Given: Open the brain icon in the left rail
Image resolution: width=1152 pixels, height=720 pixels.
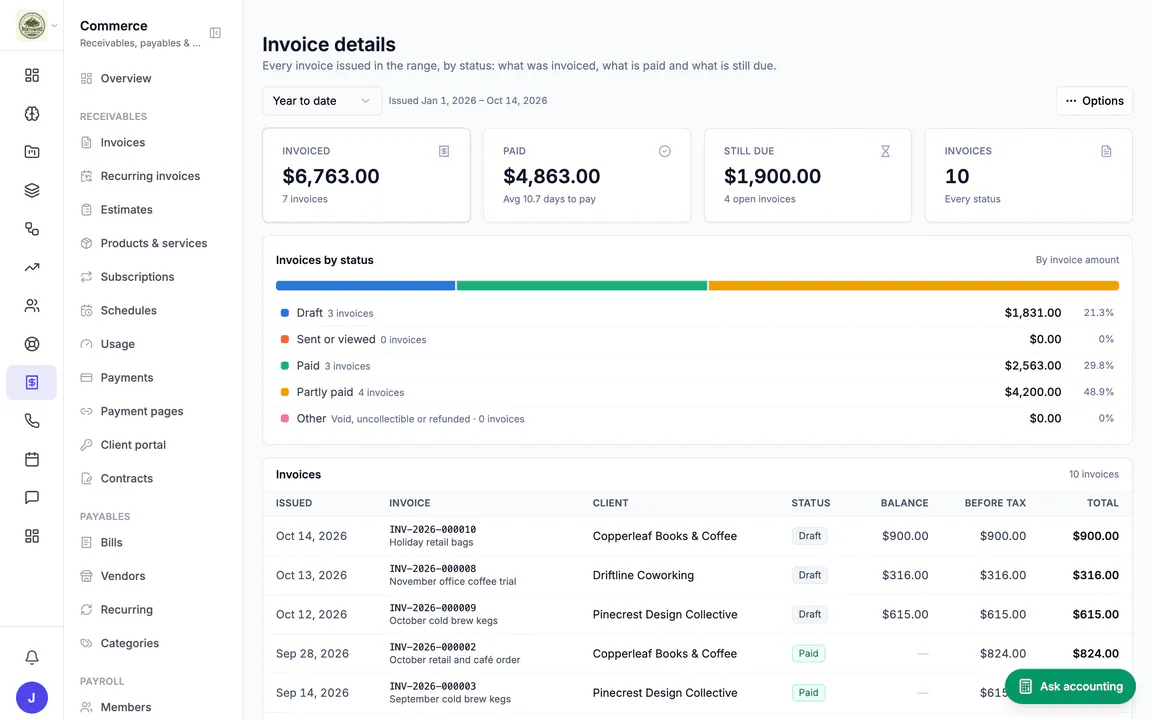Looking at the screenshot, I should [x=32, y=113].
